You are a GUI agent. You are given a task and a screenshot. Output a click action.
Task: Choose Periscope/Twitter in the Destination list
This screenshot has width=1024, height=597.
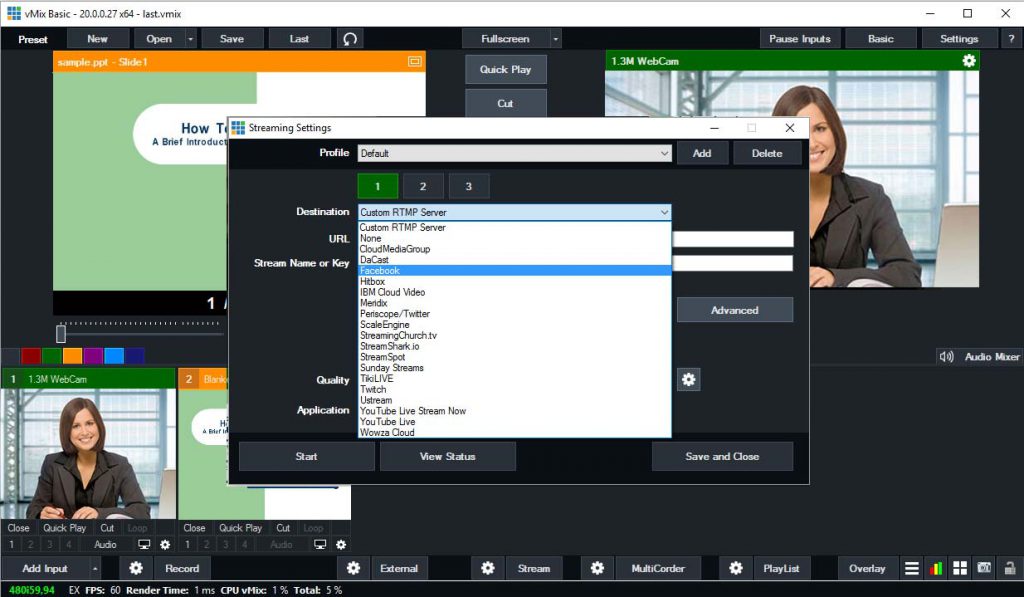(x=515, y=314)
